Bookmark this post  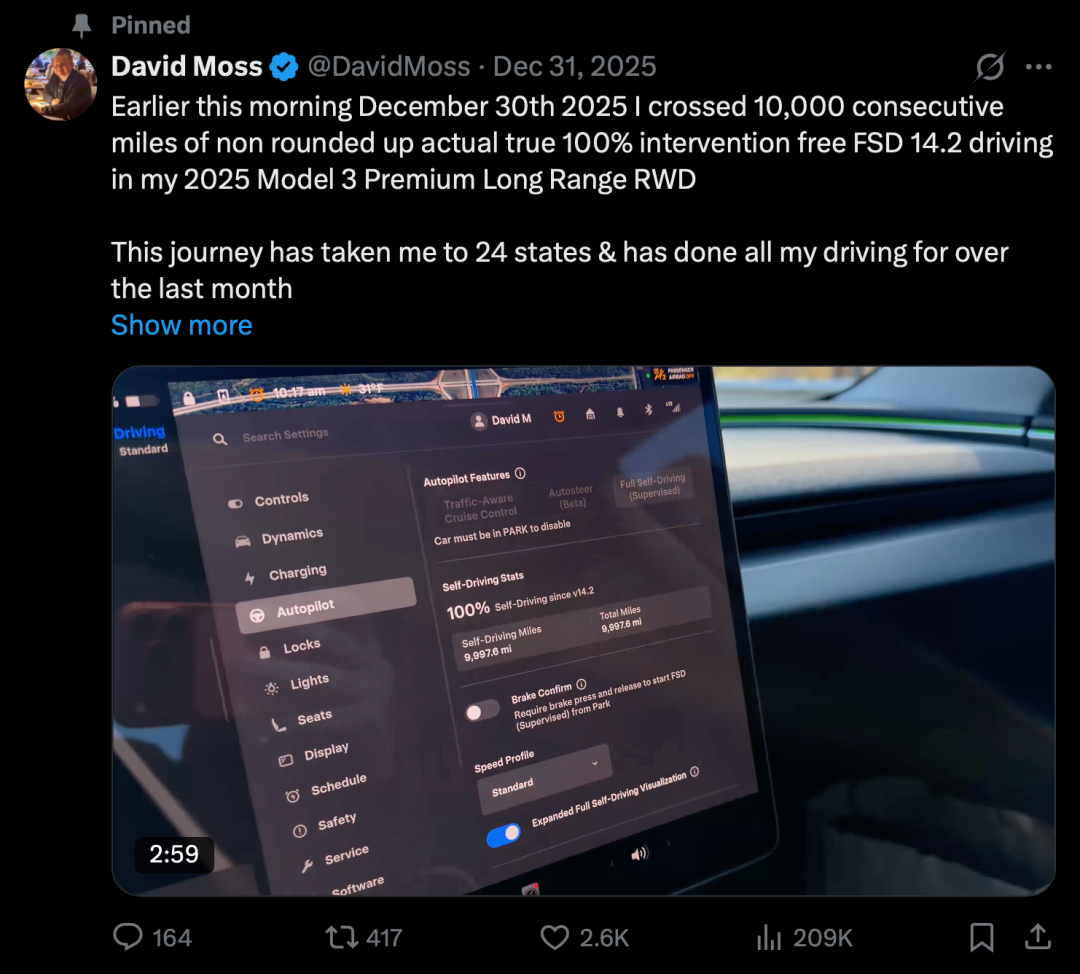(x=981, y=937)
